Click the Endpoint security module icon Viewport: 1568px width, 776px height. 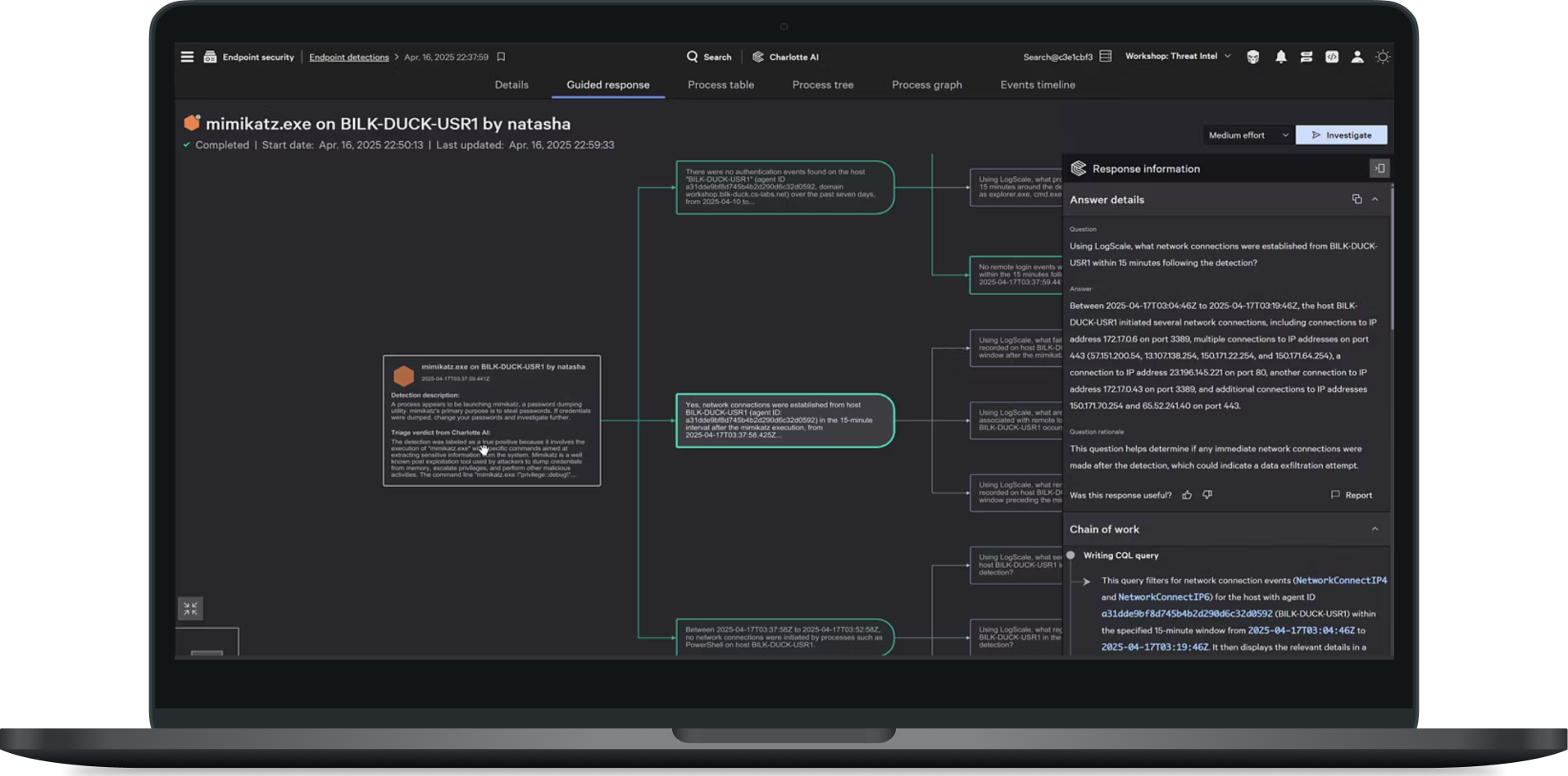210,57
